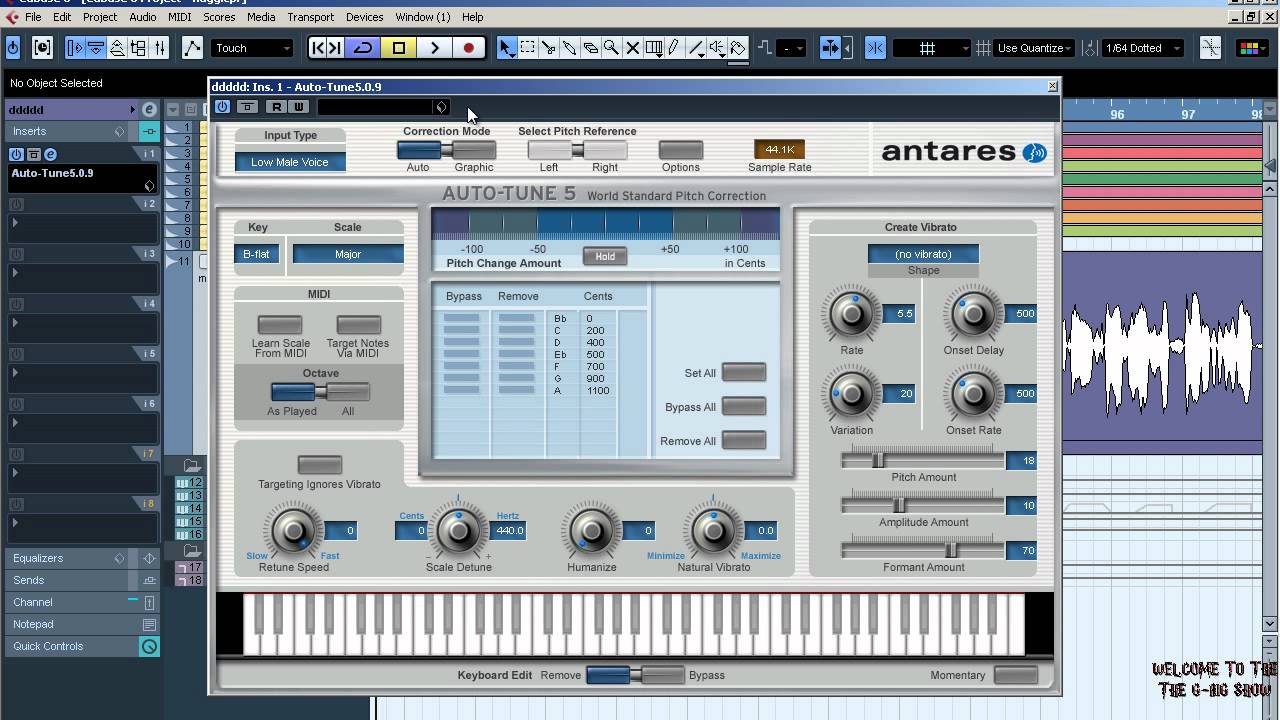The width and height of the screenshot is (1280, 720).
Task: Open the File menu
Action: click(x=33, y=17)
